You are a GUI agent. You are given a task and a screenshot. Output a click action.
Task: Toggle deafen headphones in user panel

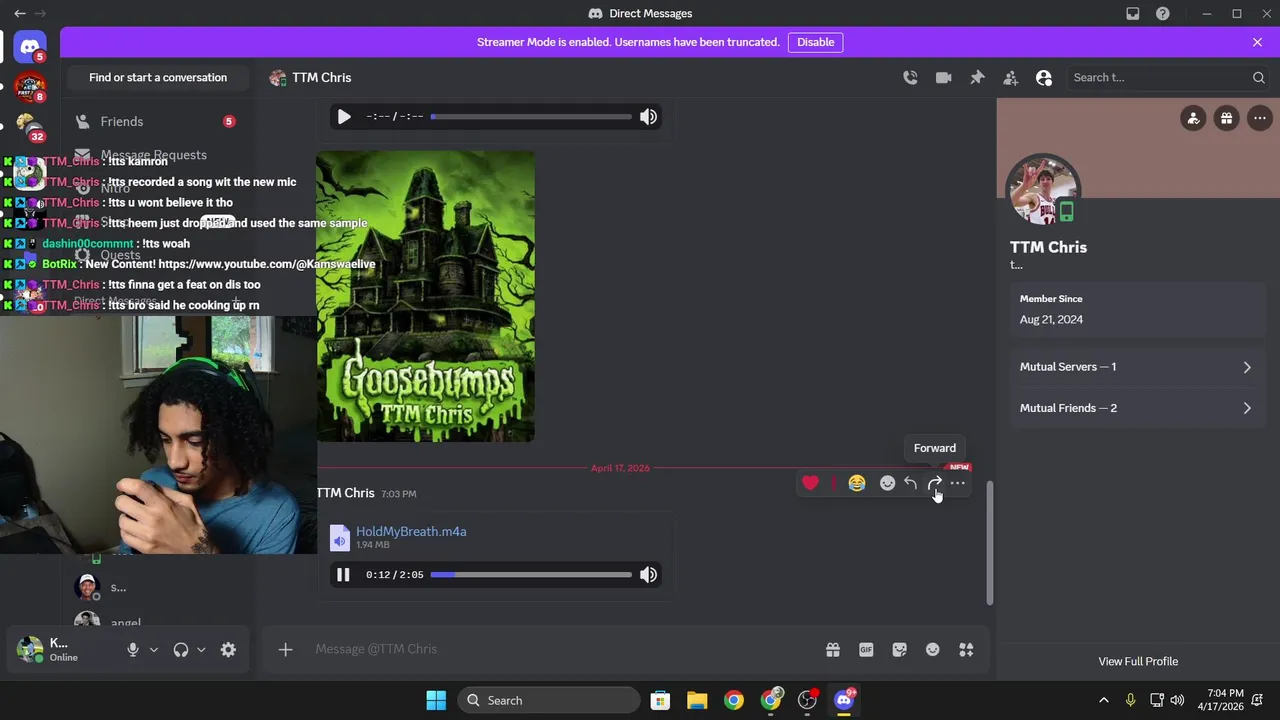181,650
